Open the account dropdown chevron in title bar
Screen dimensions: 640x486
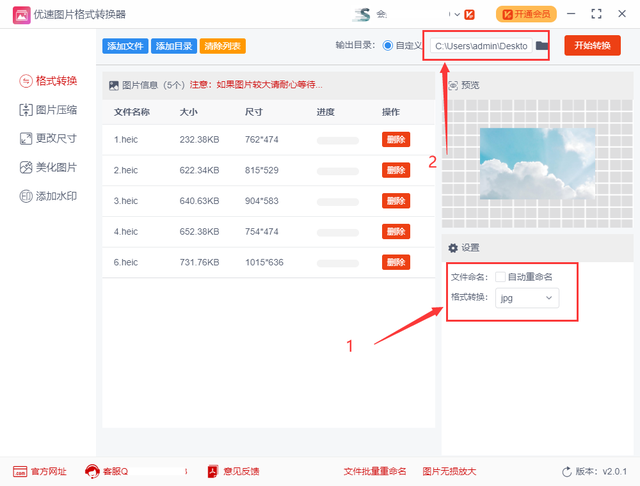(457, 15)
